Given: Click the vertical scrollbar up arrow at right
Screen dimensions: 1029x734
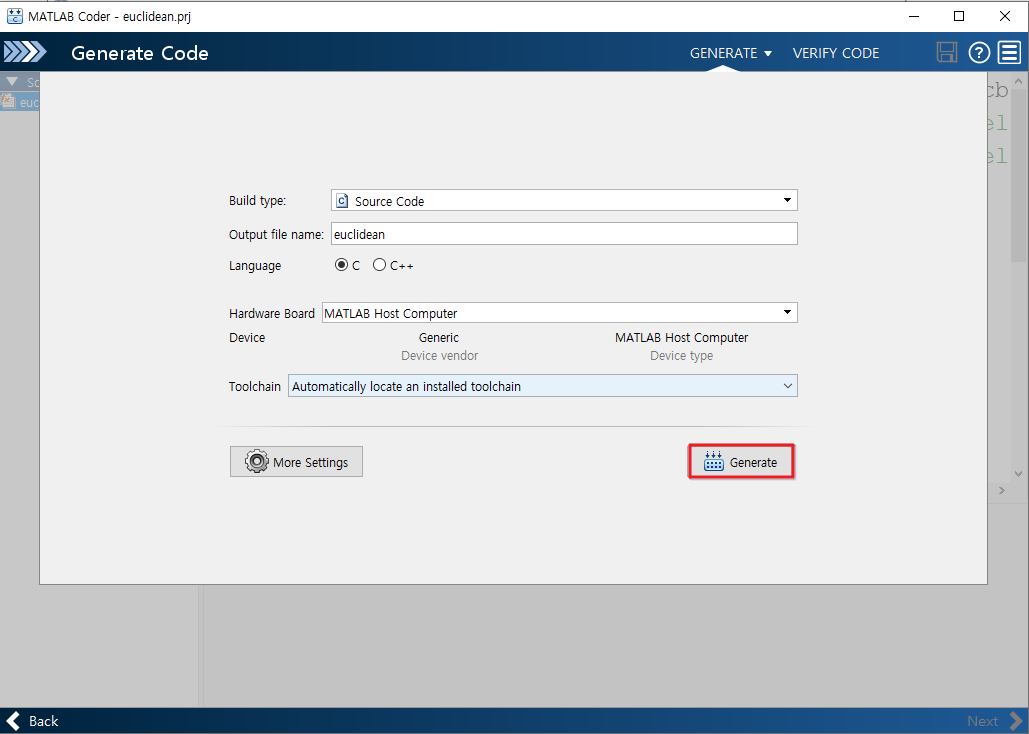Looking at the screenshot, I should point(1018,81).
